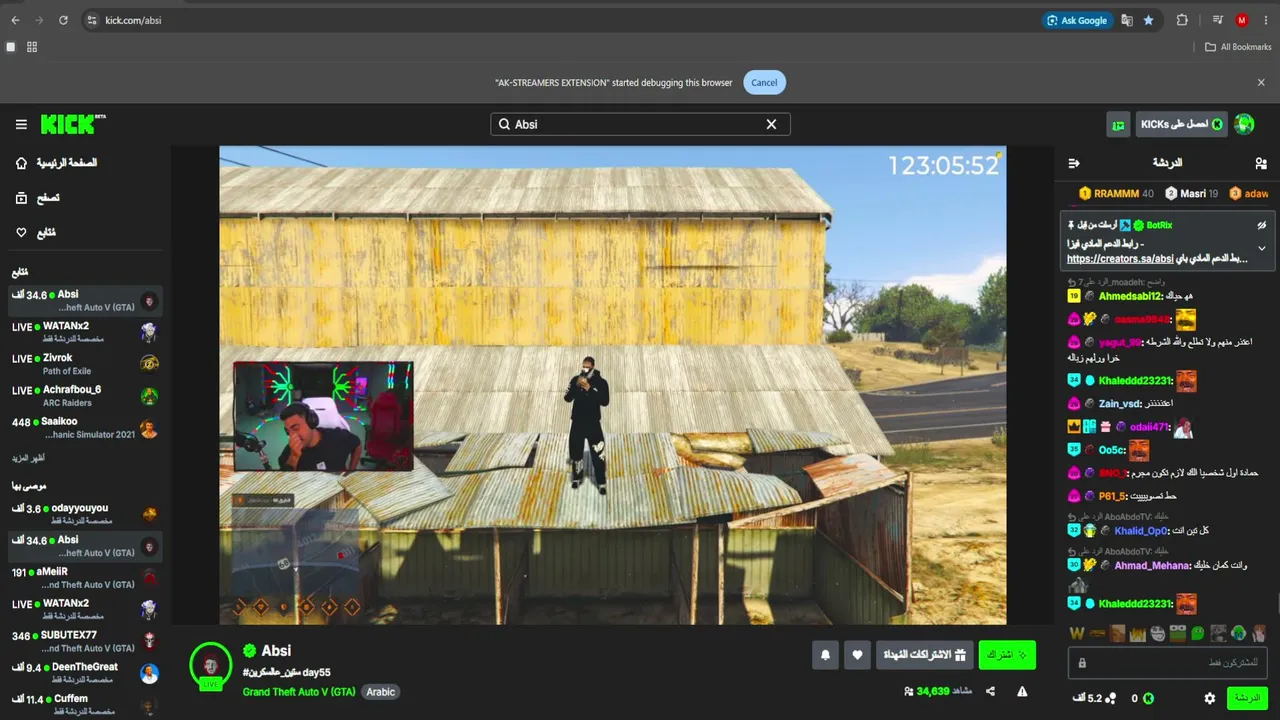Dismiss the debugging infobar
This screenshot has width=1280, height=720.
coord(1261,83)
